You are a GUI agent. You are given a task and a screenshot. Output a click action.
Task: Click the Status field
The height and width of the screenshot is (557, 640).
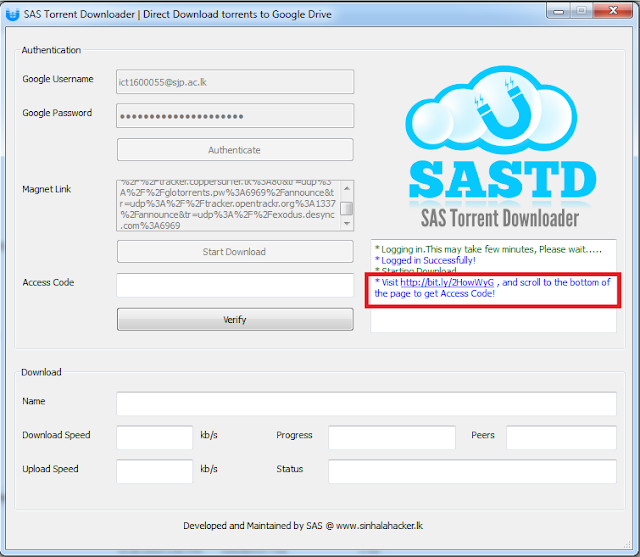472,471
